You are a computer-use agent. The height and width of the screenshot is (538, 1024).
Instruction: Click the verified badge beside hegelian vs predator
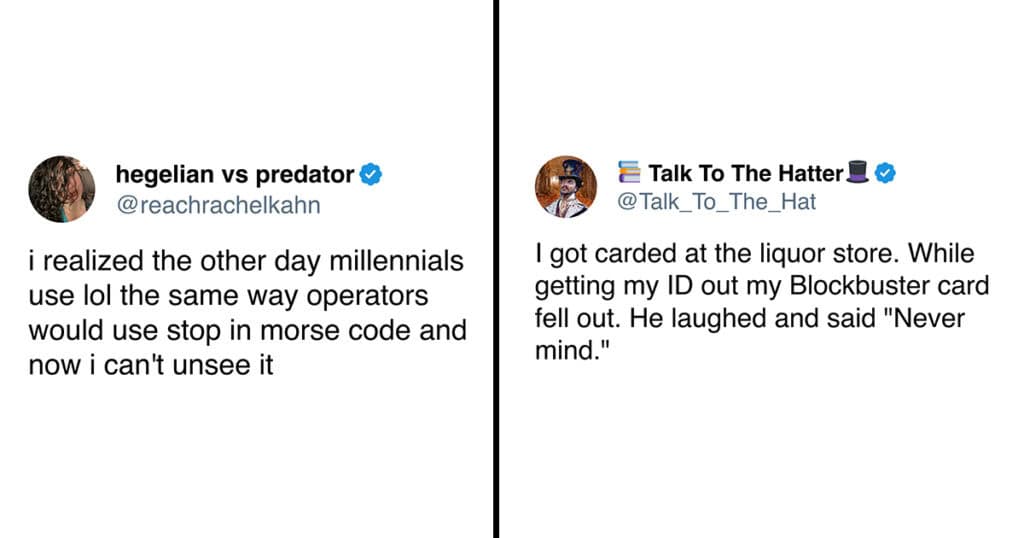(371, 174)
